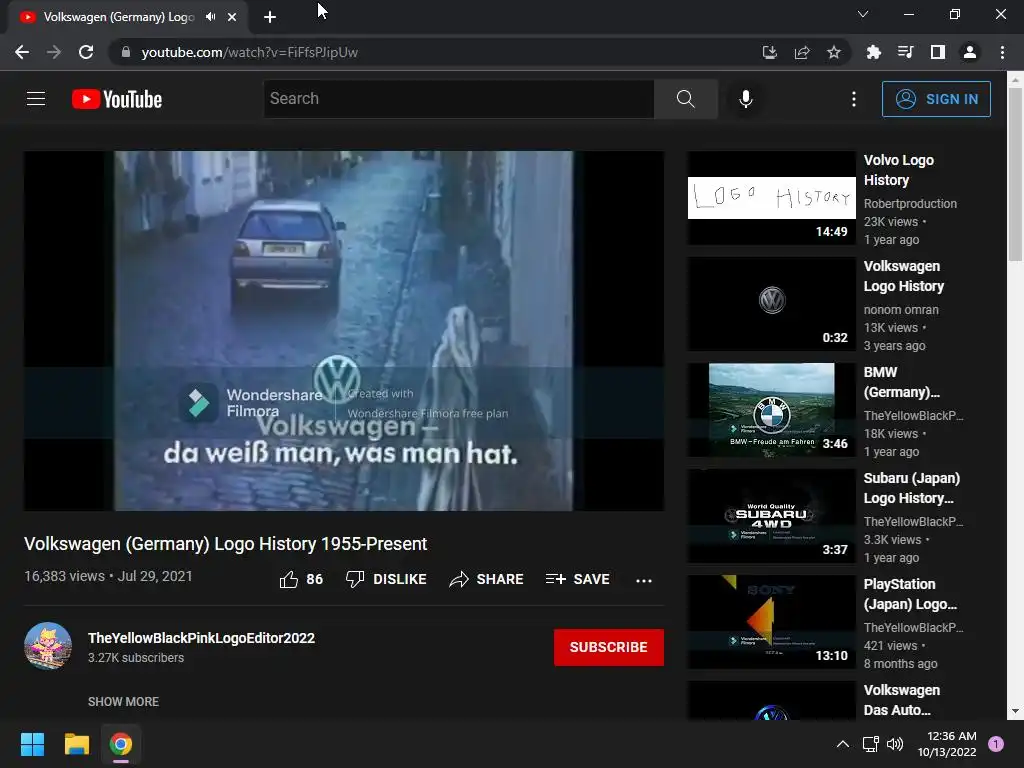Screen dimensions: 1024x768
Task: Bookmark this tab with star icon
Action: 834,52
